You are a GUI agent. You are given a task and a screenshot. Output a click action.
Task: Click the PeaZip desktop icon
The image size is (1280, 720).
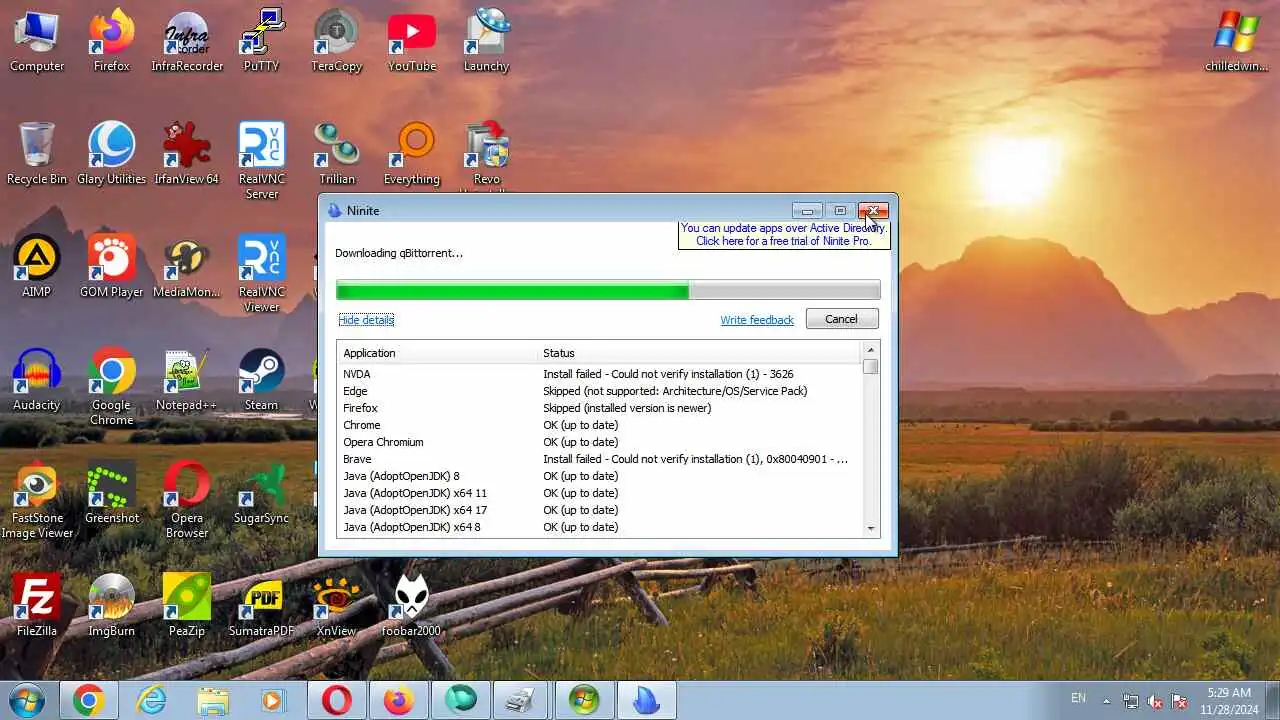[187, 605]
